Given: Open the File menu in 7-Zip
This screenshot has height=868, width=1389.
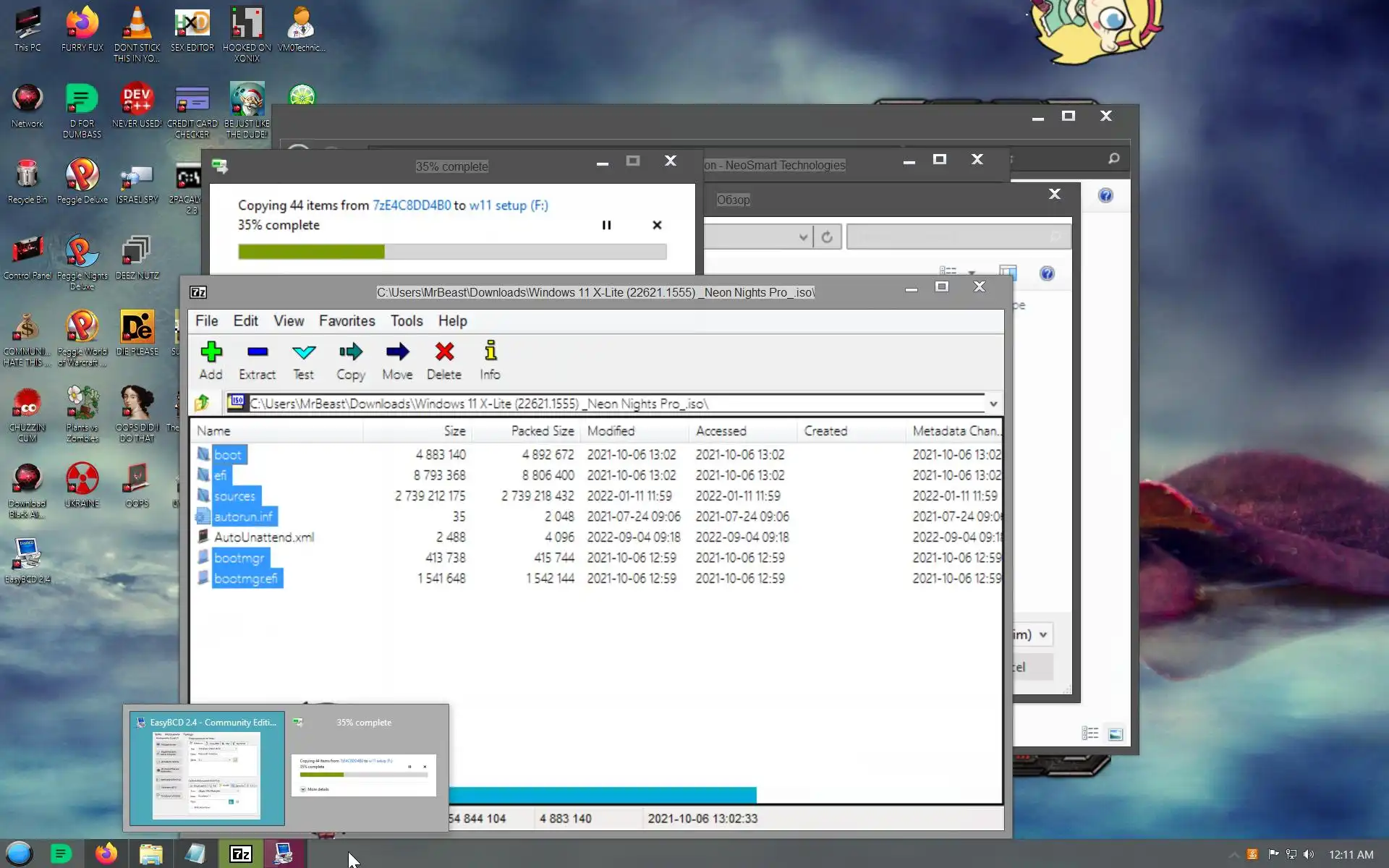Looking at the screenshot, I should [206, 320].
